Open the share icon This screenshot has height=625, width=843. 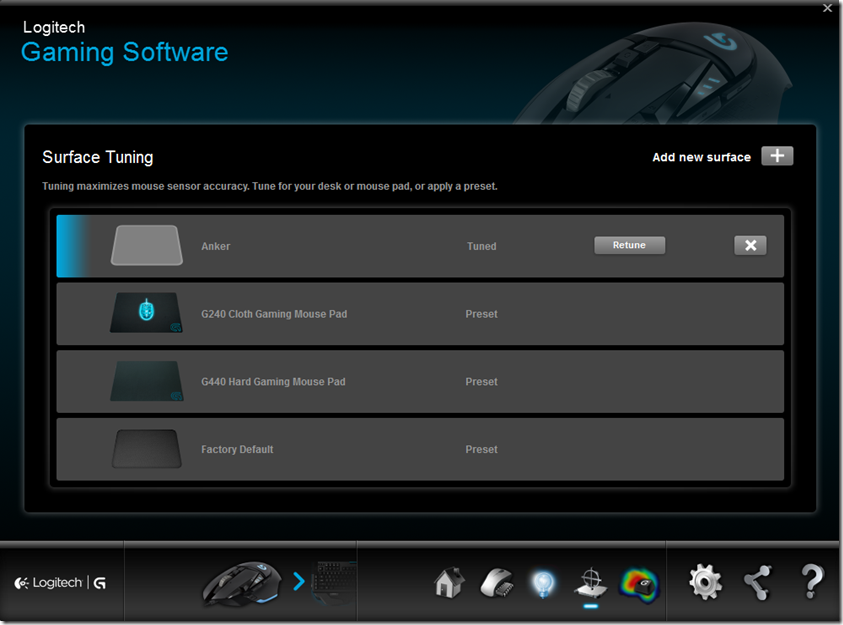(x=758, y=583)
